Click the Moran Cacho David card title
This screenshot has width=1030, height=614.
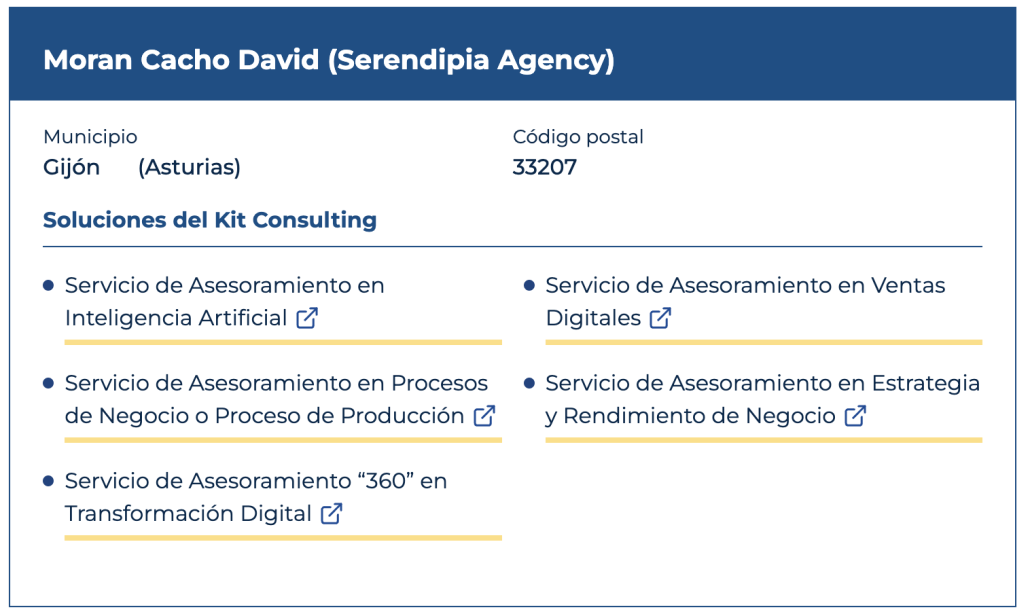(328, 60)
